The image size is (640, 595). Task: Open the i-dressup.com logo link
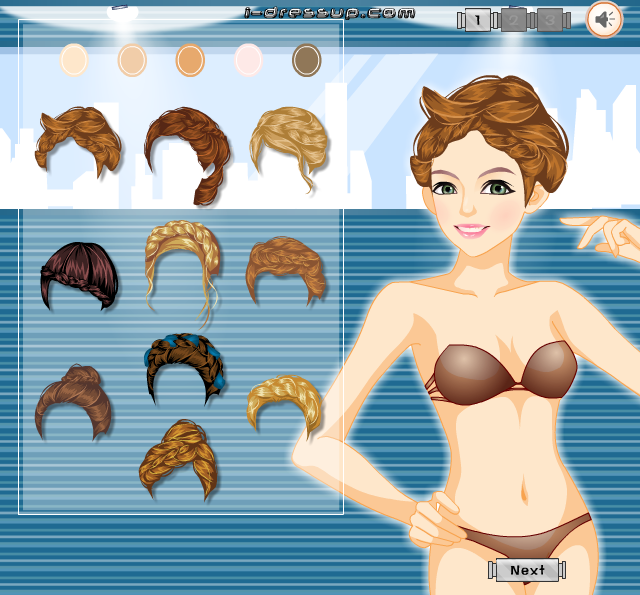point(330,13)
